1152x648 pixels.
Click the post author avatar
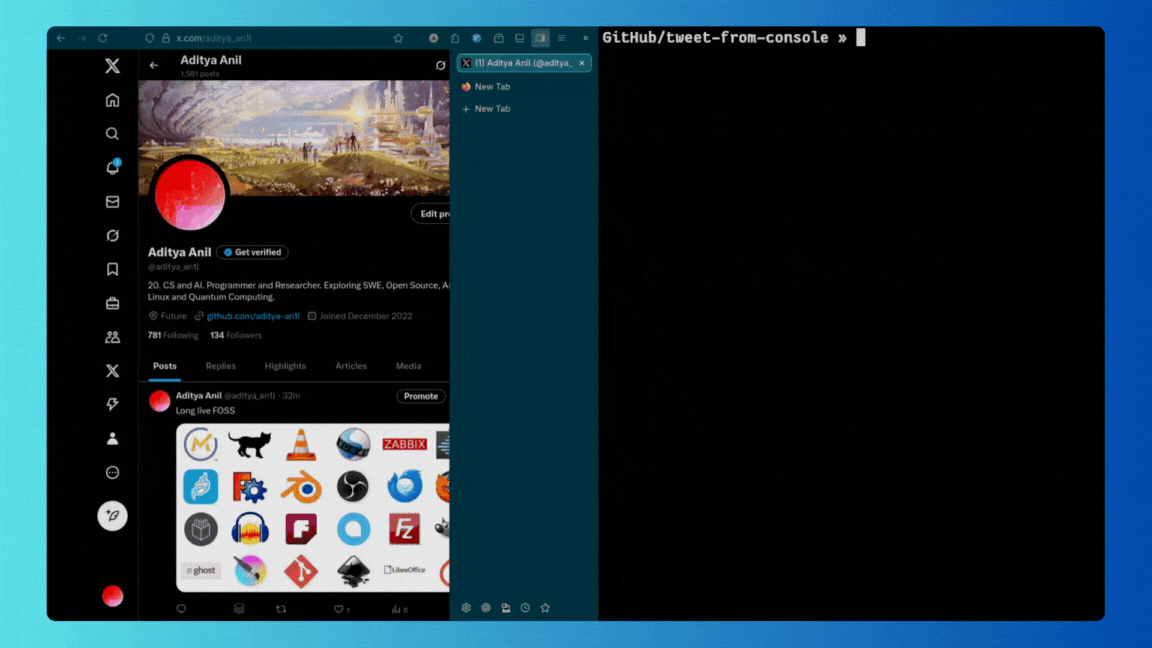tap(159, 401)
